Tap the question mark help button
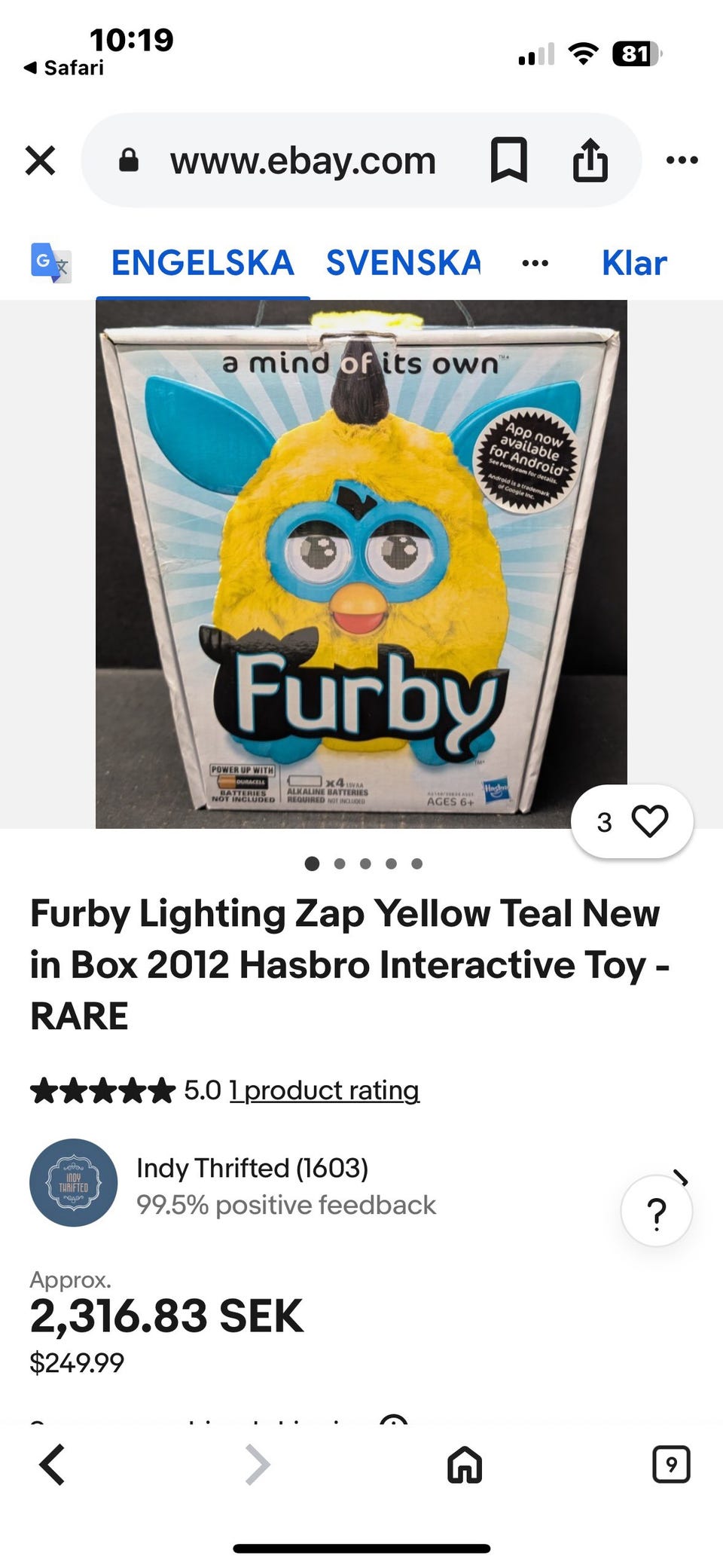Image resolution: width=723 pixels, height=1568 pixels. (x=657, y=1211)
